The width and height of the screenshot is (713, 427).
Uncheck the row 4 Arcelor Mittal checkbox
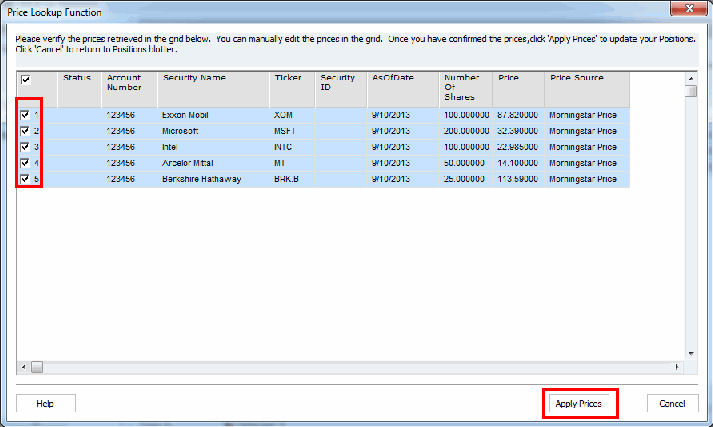tap(25, 163)
